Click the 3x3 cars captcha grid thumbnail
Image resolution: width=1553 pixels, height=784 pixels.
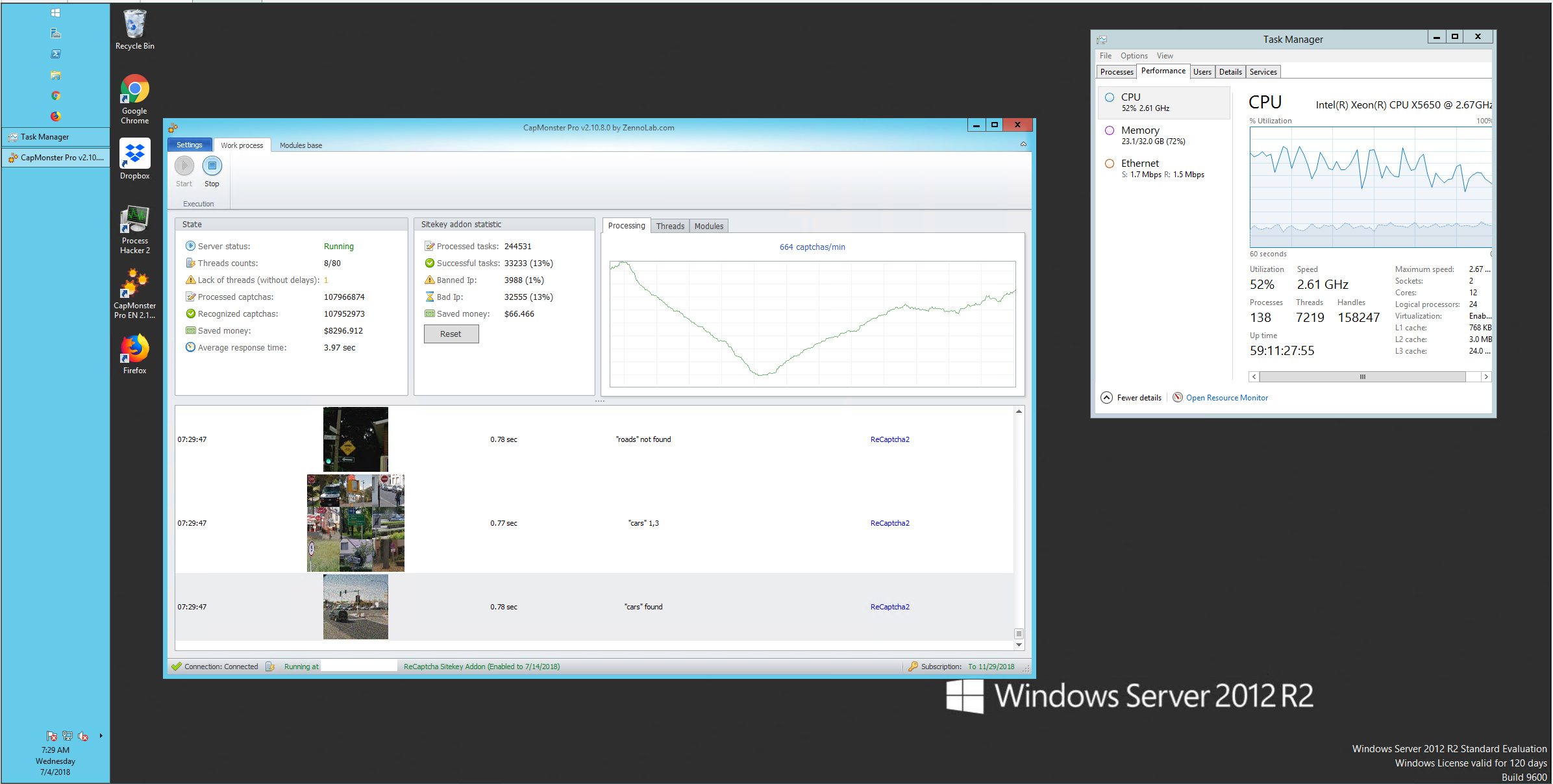(x=356, y=523)
